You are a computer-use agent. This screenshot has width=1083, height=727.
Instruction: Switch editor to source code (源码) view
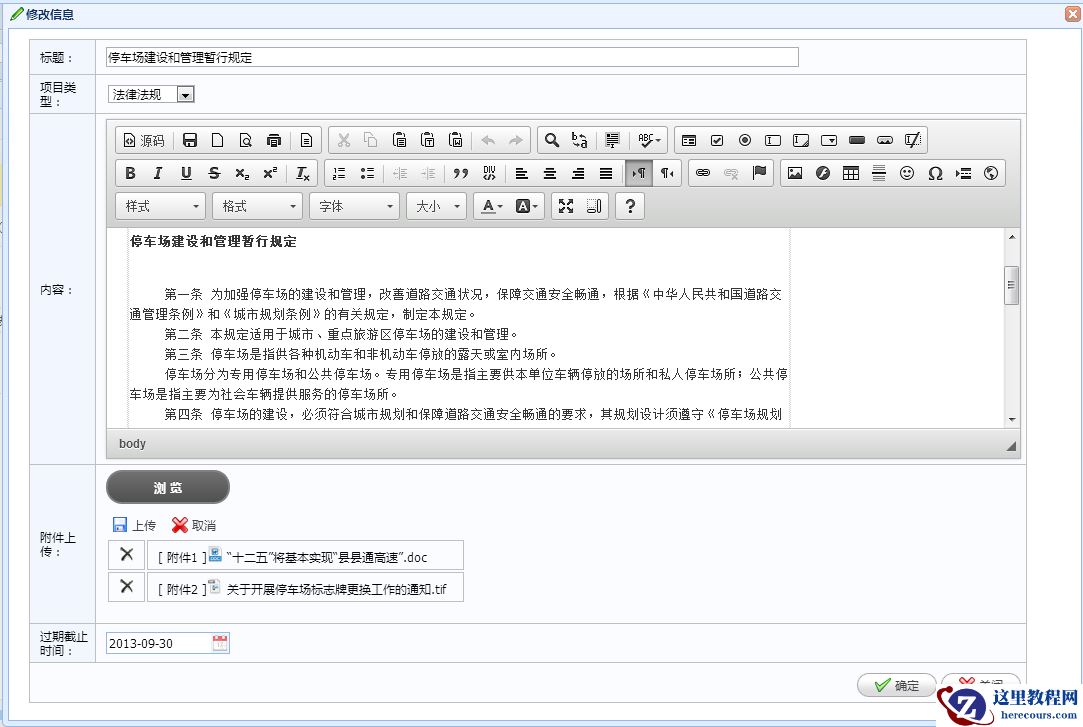(x=144, y=140)
